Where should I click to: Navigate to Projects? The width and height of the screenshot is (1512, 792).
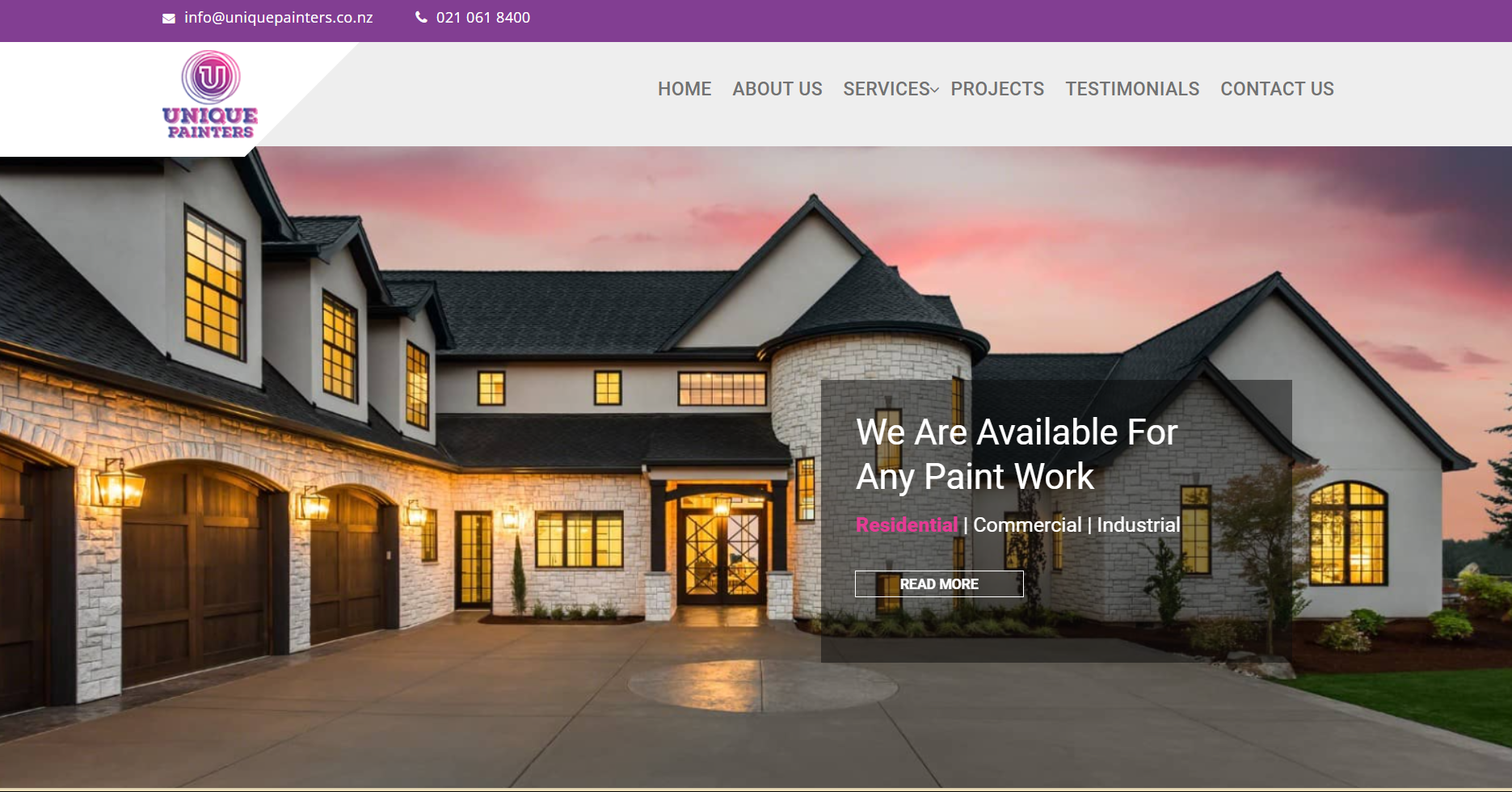point(997,89)
